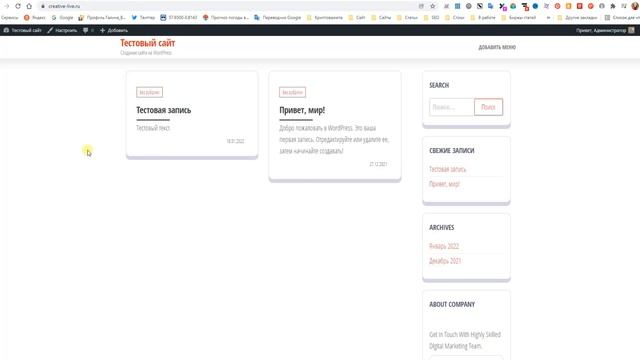Screen dimensions: 640x360
Task: Open the Декабрь 2021 archive
Action: (445, 261)
